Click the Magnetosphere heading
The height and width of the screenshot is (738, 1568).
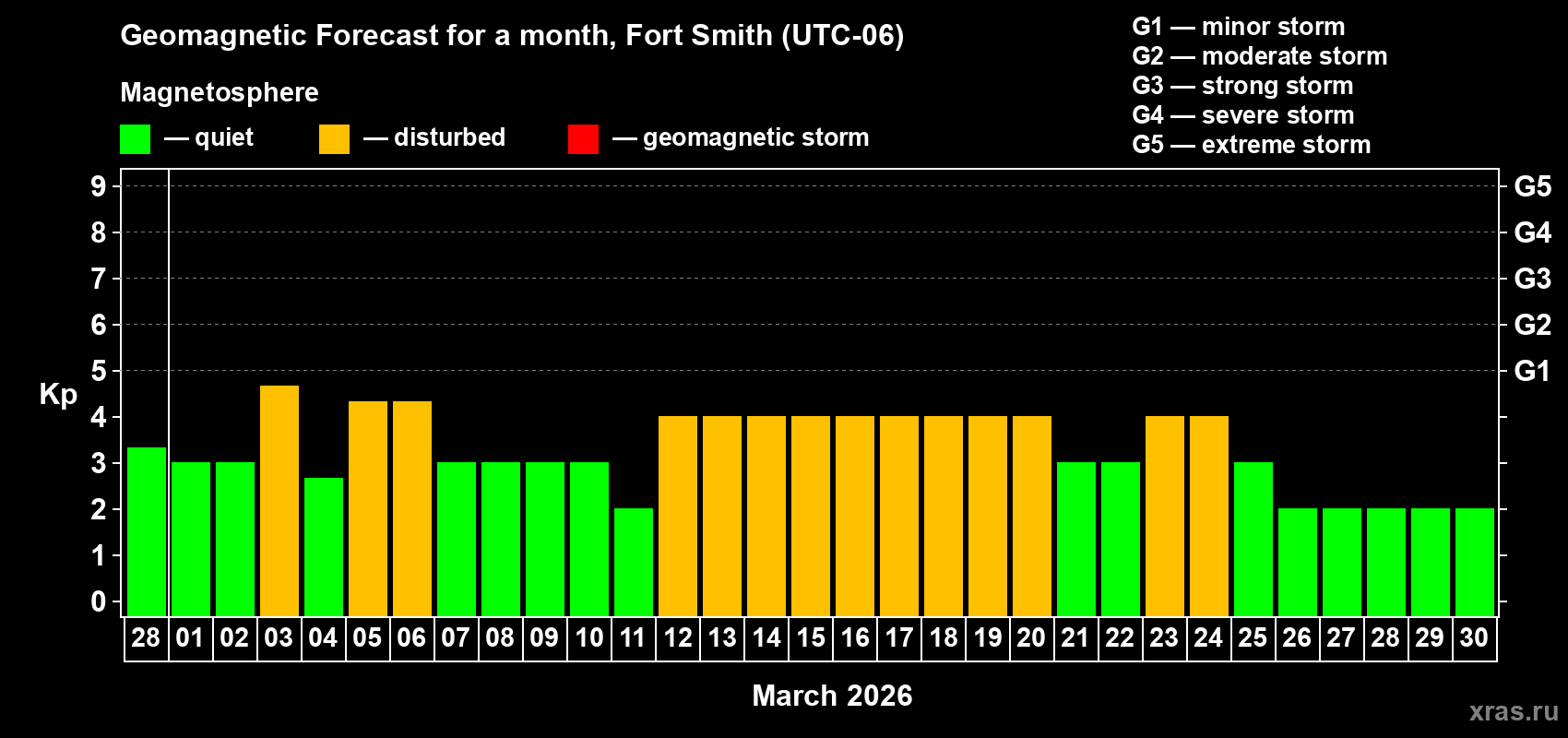pyautogui.click(x=220, y=93)
